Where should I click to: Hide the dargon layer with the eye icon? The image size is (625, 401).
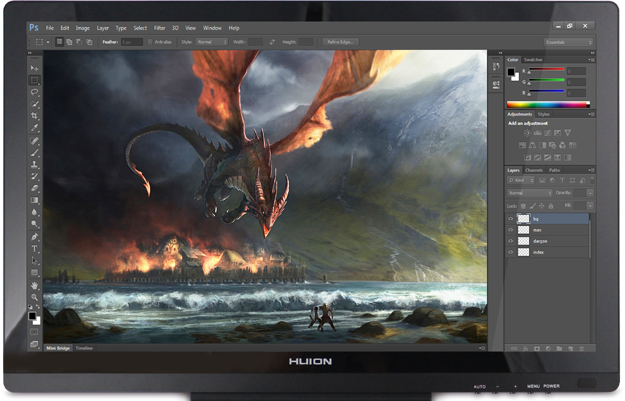pos(511,241)
